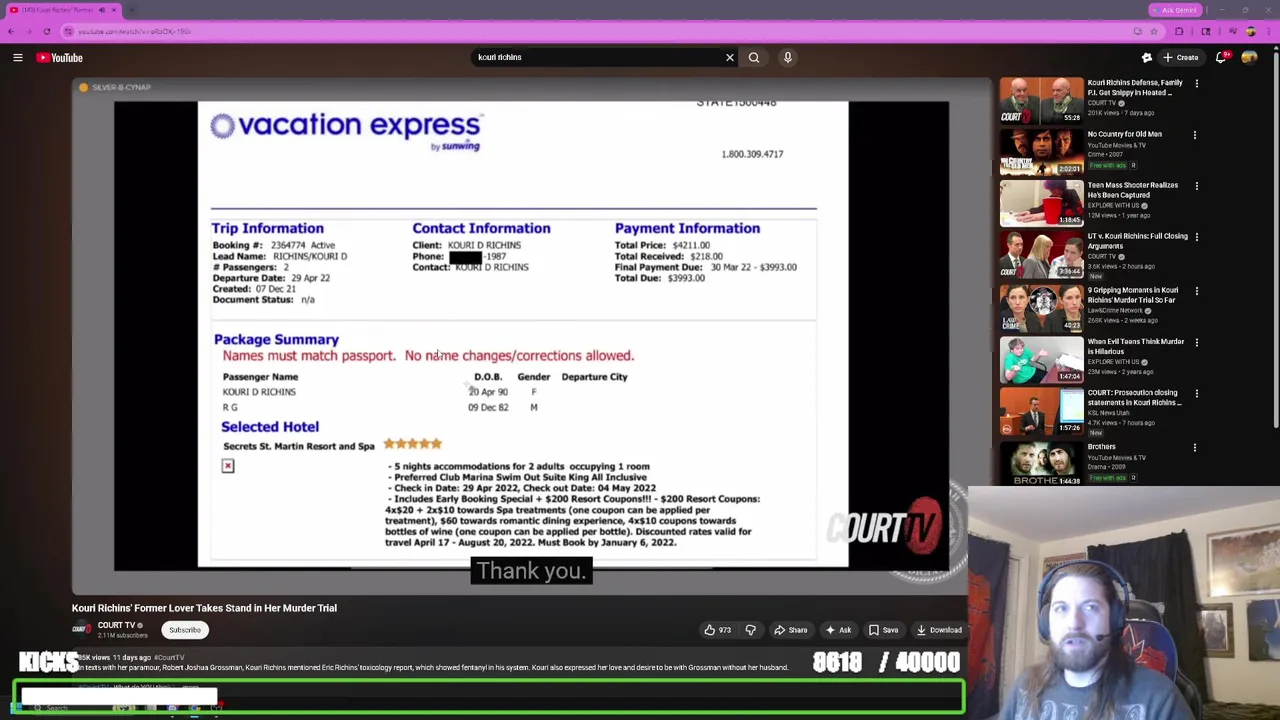This screenshot has width=1280, height=720.
Task: Open options for Kouri Richins Defense video
Action: pyautogui.click(x=1196, y=83)
